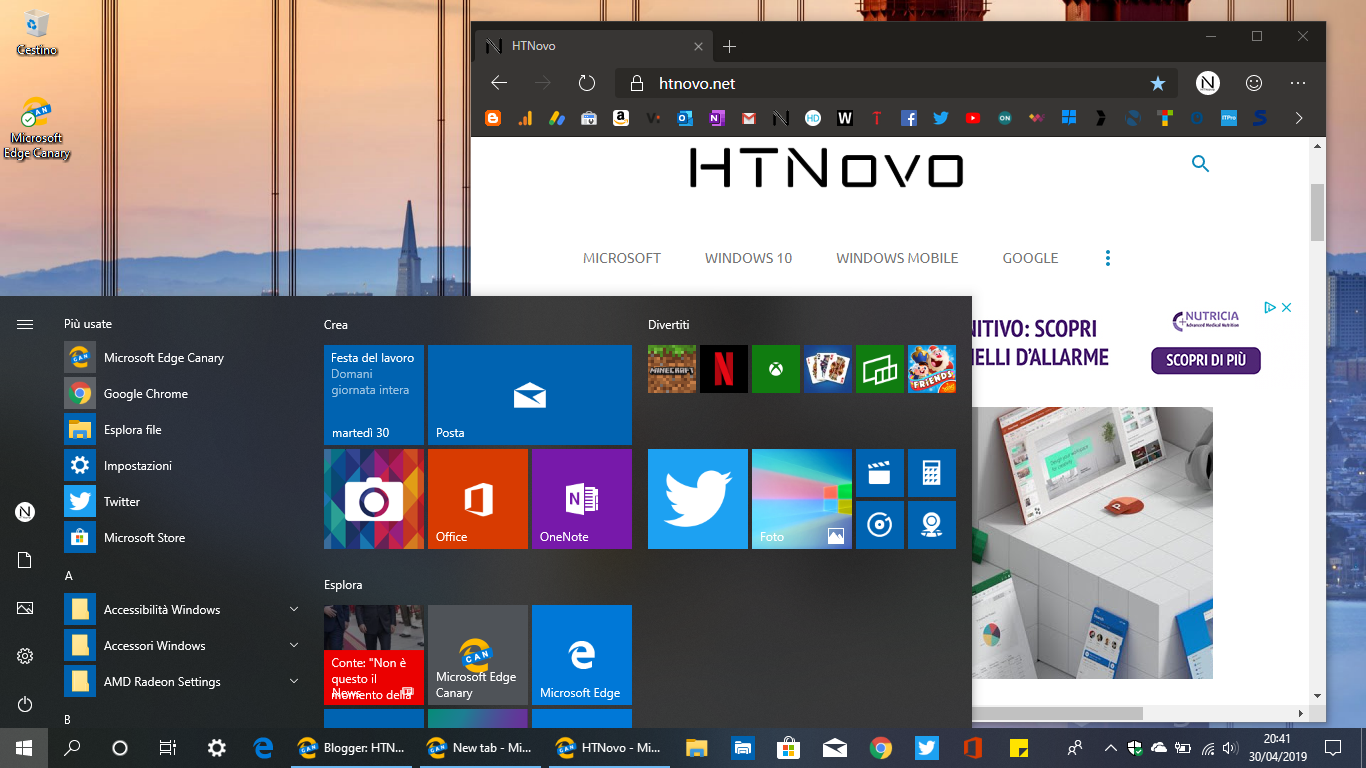
Task: Open the Start menu settings gear
Action: (25, 656)
